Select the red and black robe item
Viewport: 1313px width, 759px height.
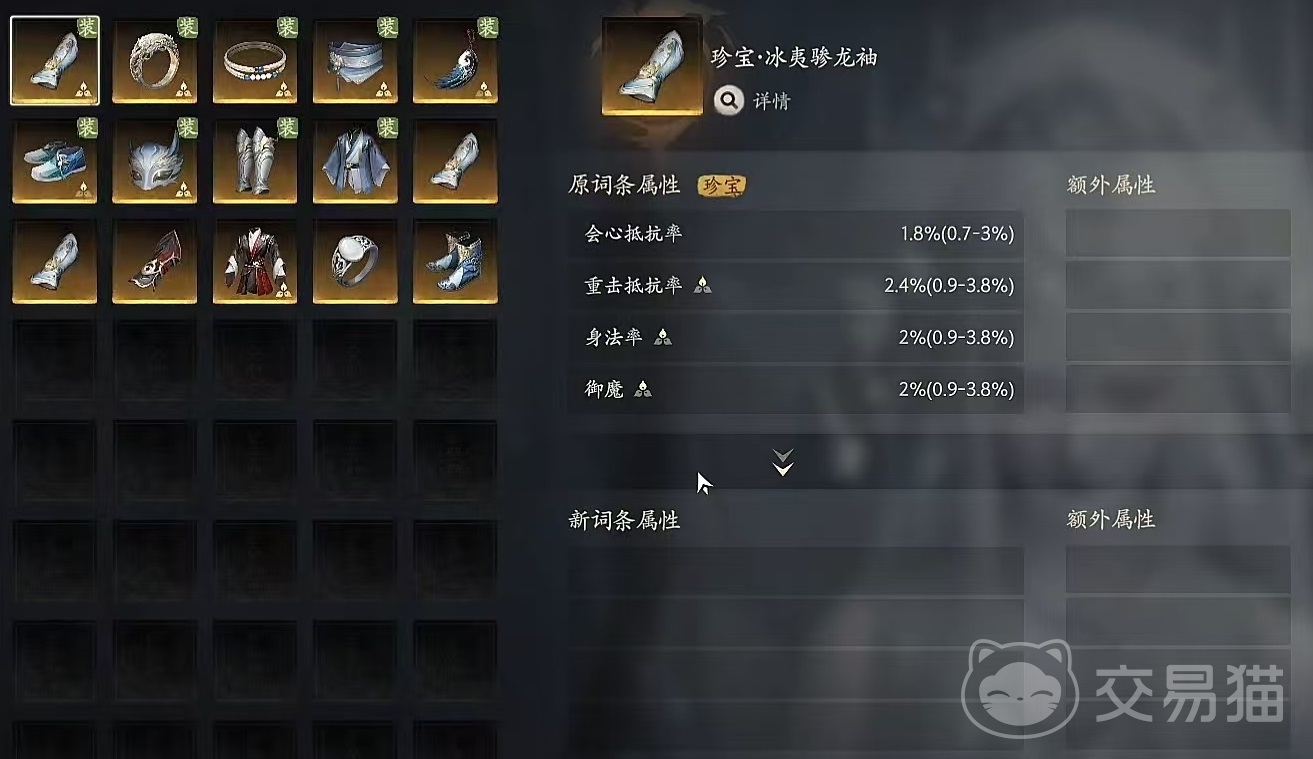pos(255,261)
